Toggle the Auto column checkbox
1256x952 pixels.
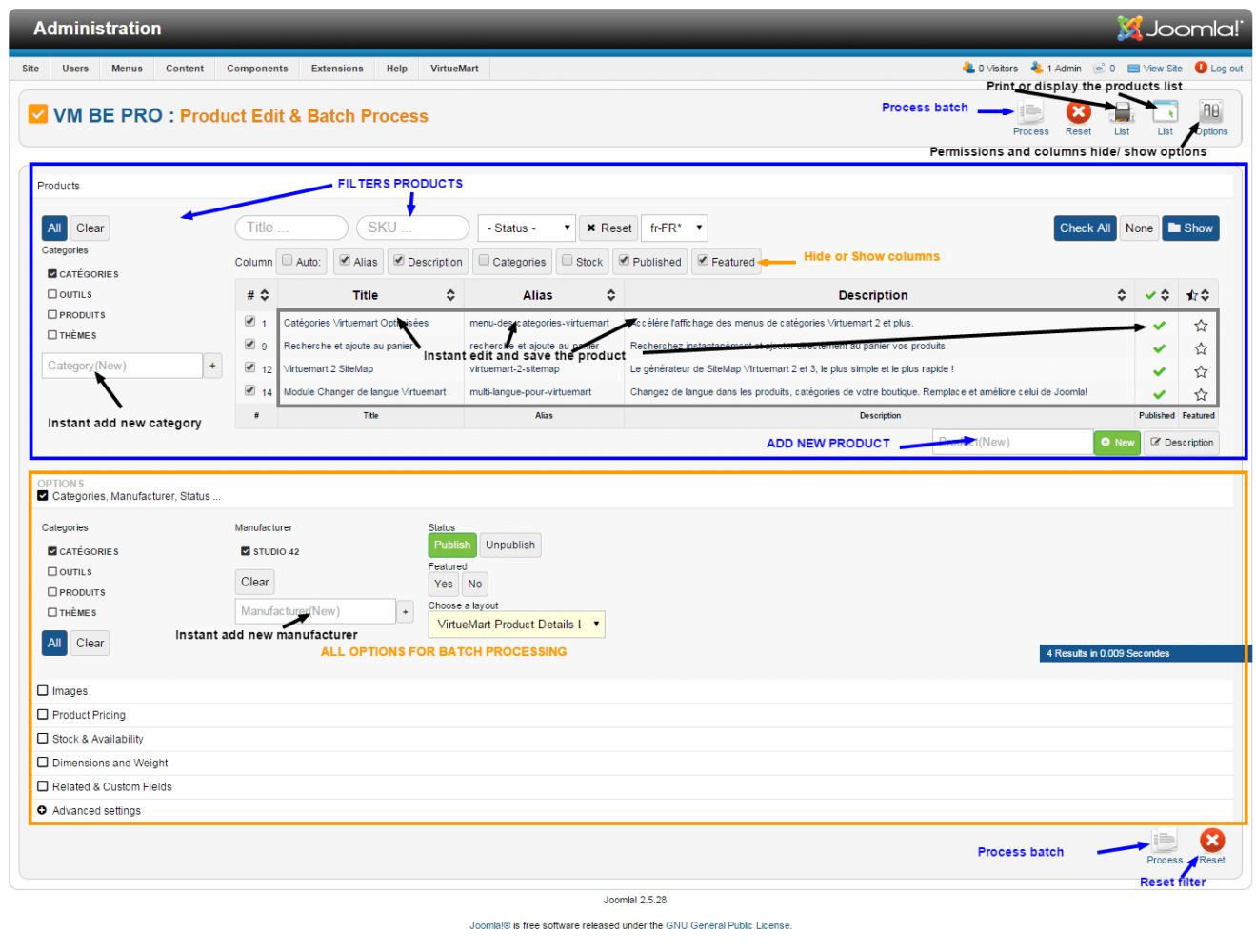tap(287, 260)
